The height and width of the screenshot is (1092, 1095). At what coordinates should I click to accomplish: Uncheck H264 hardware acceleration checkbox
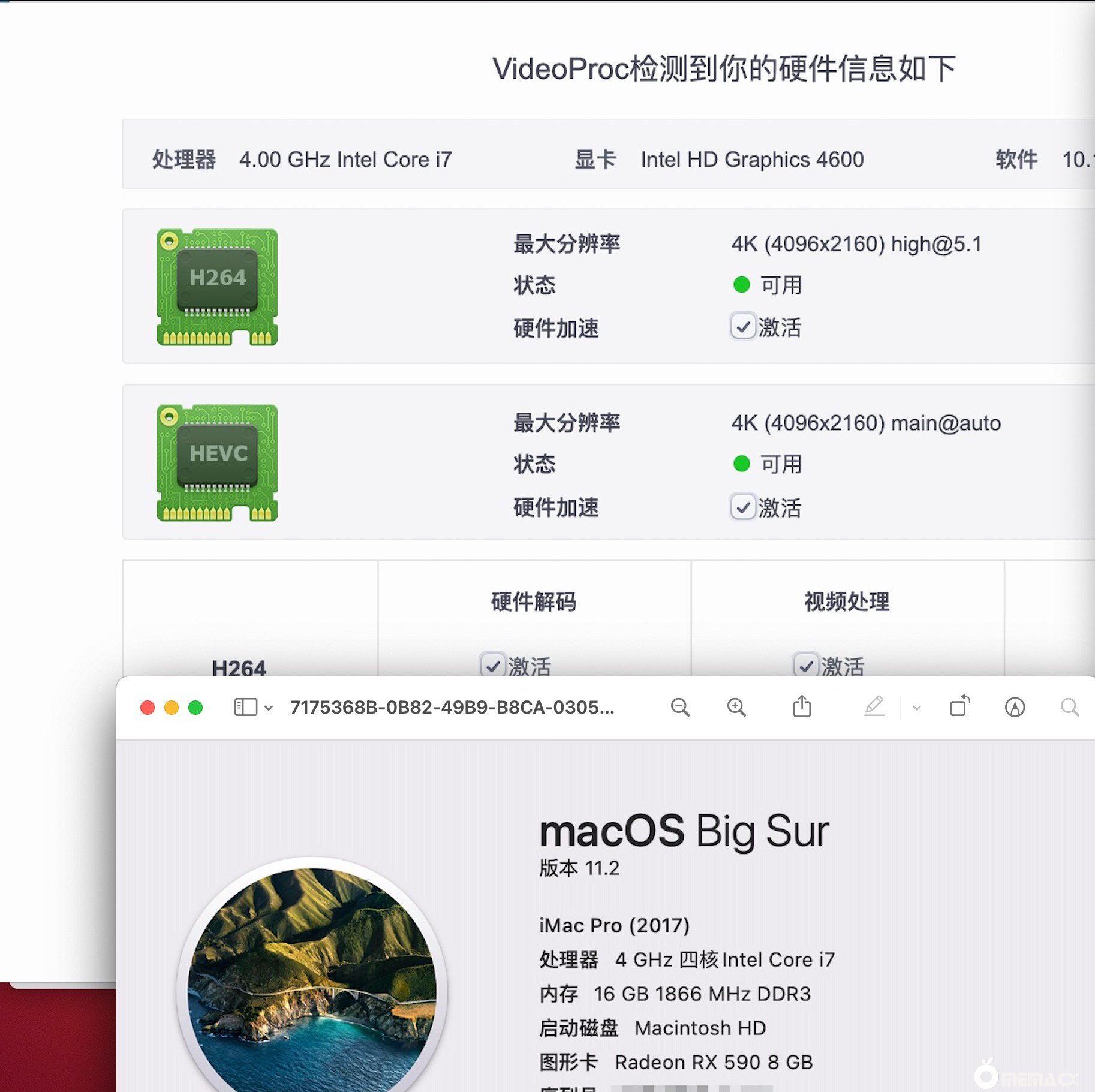(x=742, y=327)
